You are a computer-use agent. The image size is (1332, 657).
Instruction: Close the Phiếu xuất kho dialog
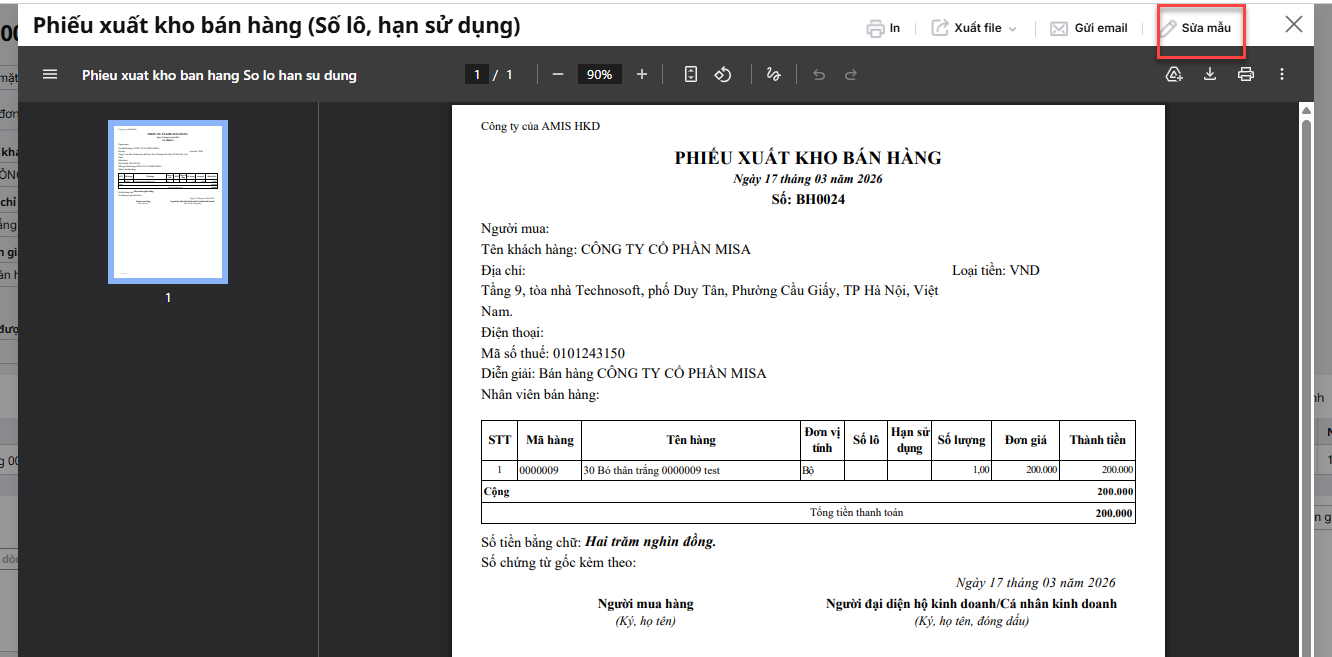pos(1294,25)
